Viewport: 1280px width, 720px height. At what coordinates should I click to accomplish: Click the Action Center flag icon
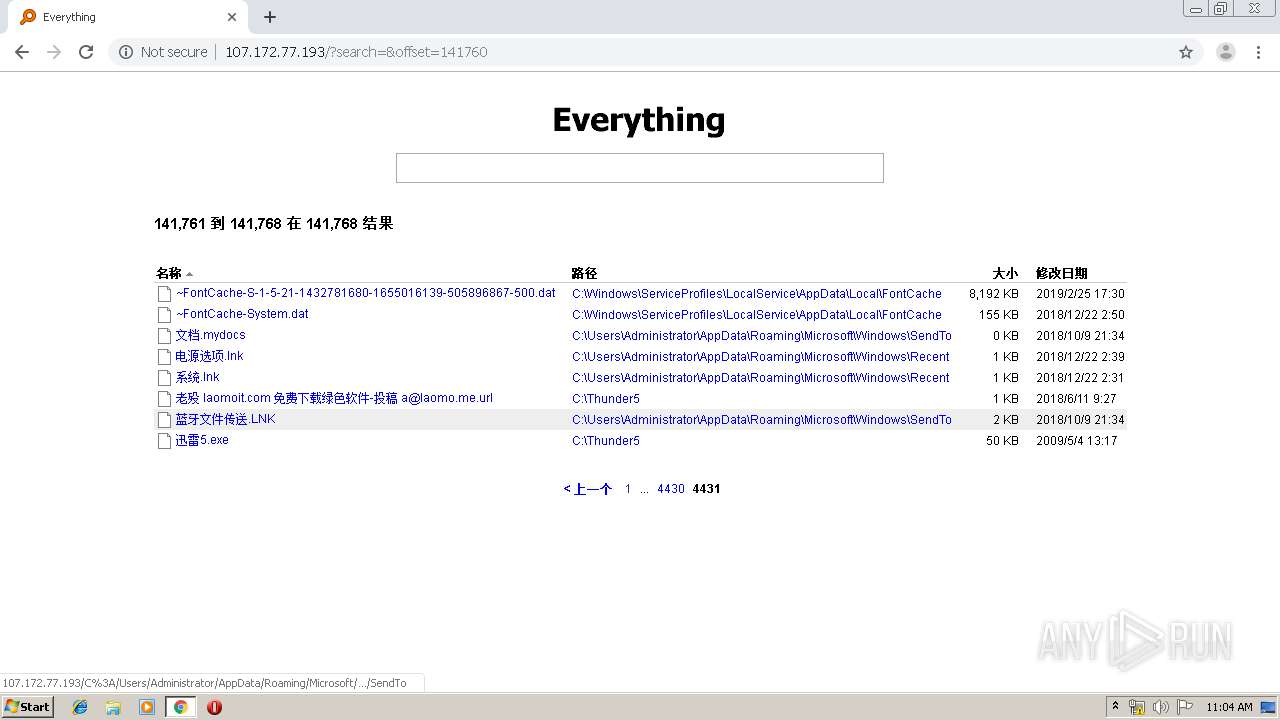[1185, 707]
